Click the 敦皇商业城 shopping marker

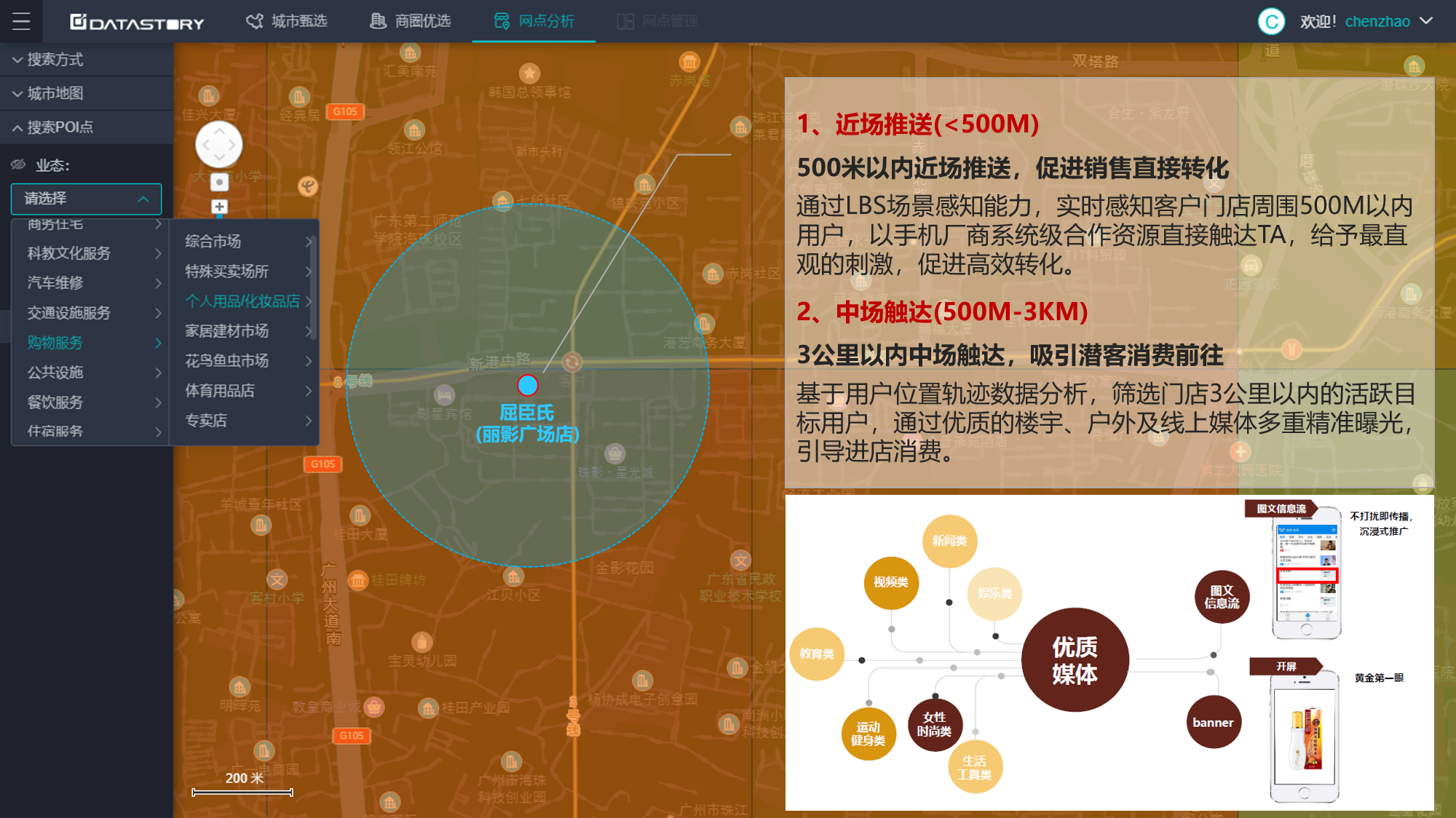coord(374,707)
